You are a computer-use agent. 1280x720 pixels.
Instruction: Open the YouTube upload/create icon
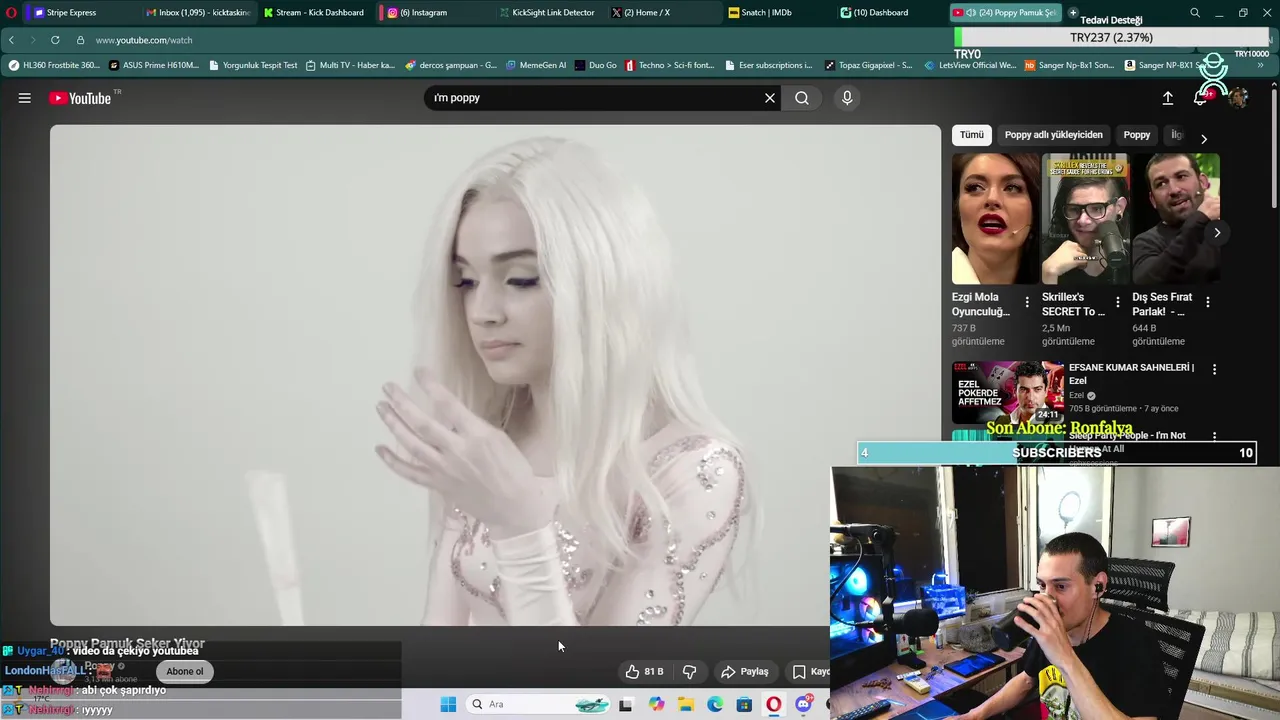1167,98
